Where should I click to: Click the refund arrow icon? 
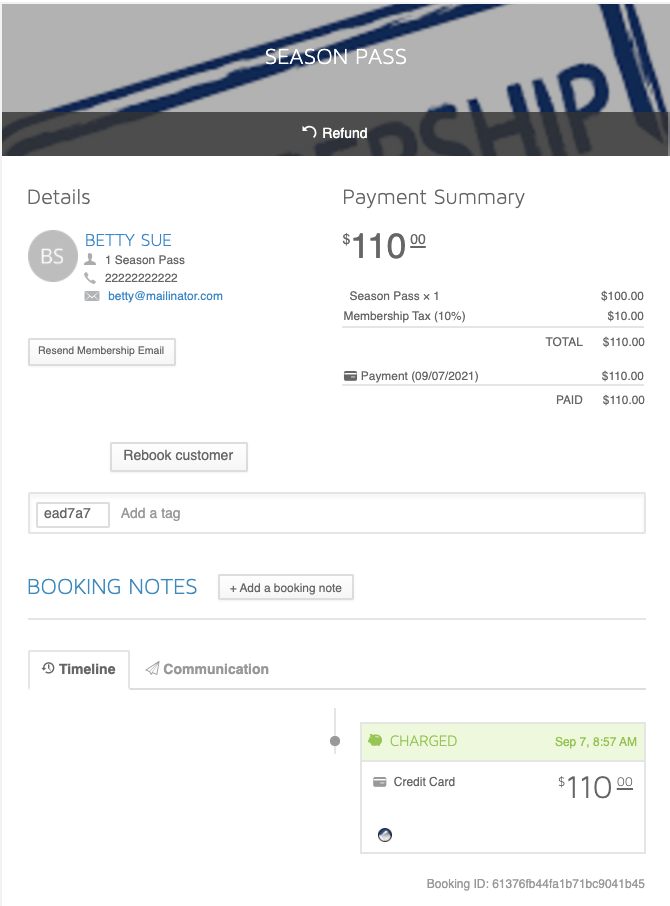tap(309, 132)
